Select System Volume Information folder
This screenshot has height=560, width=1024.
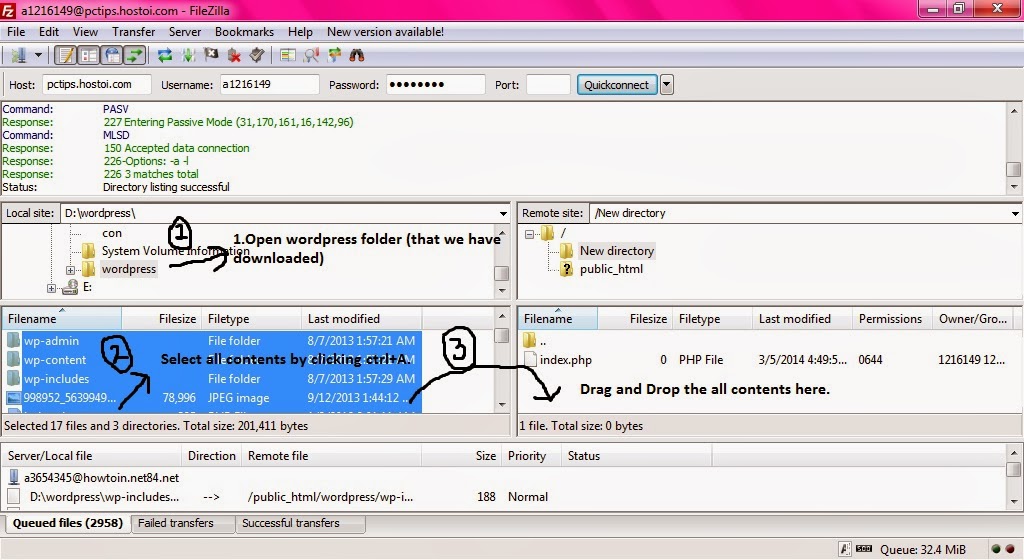click(x=175, y=251)
